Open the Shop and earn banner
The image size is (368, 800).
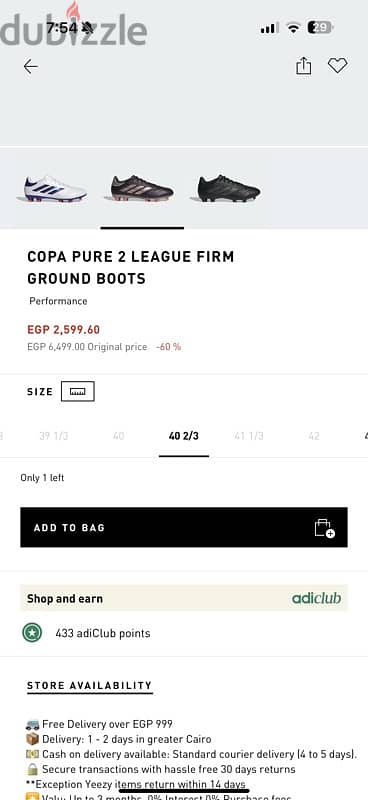click(x=184, y=598)
